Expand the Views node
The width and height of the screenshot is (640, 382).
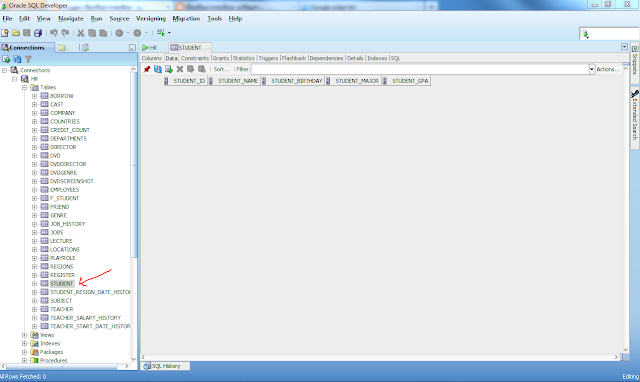pos(24,335)
